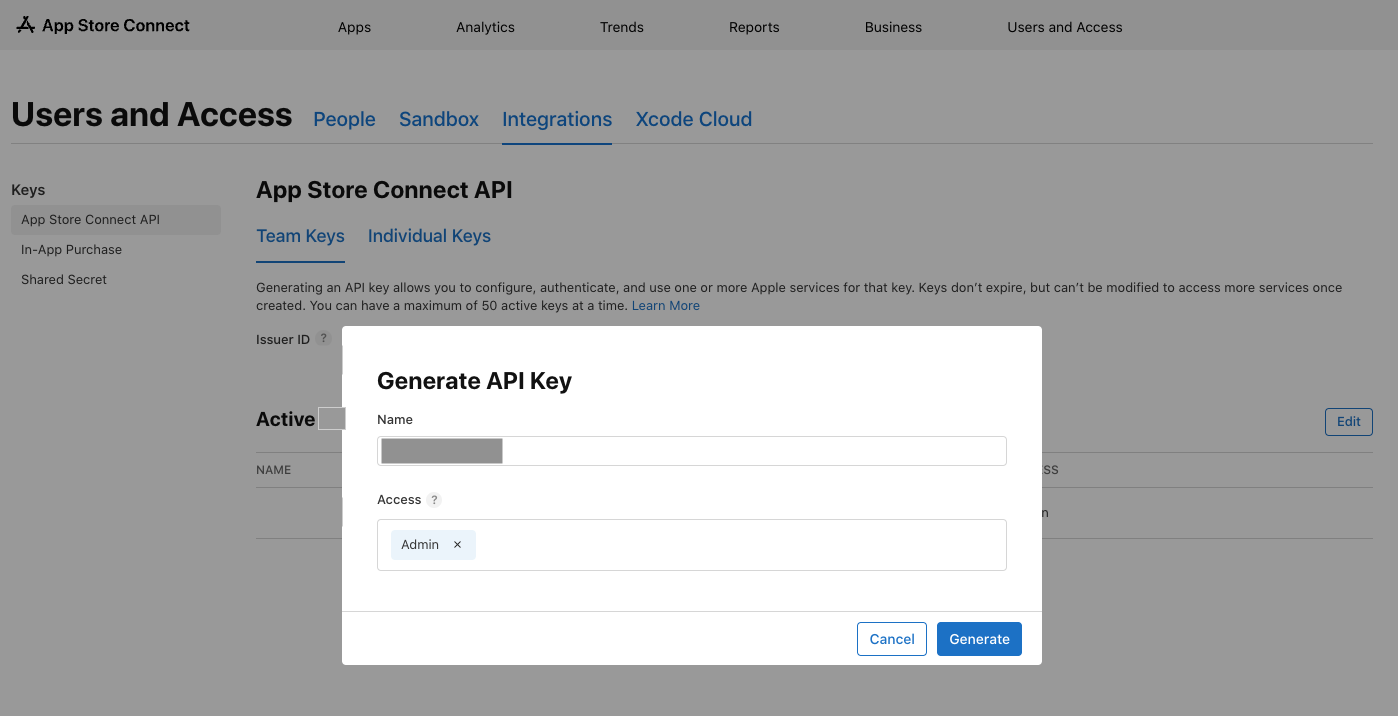Open the Apps menu
1398x716 pixels.
[x=354, y=27]
